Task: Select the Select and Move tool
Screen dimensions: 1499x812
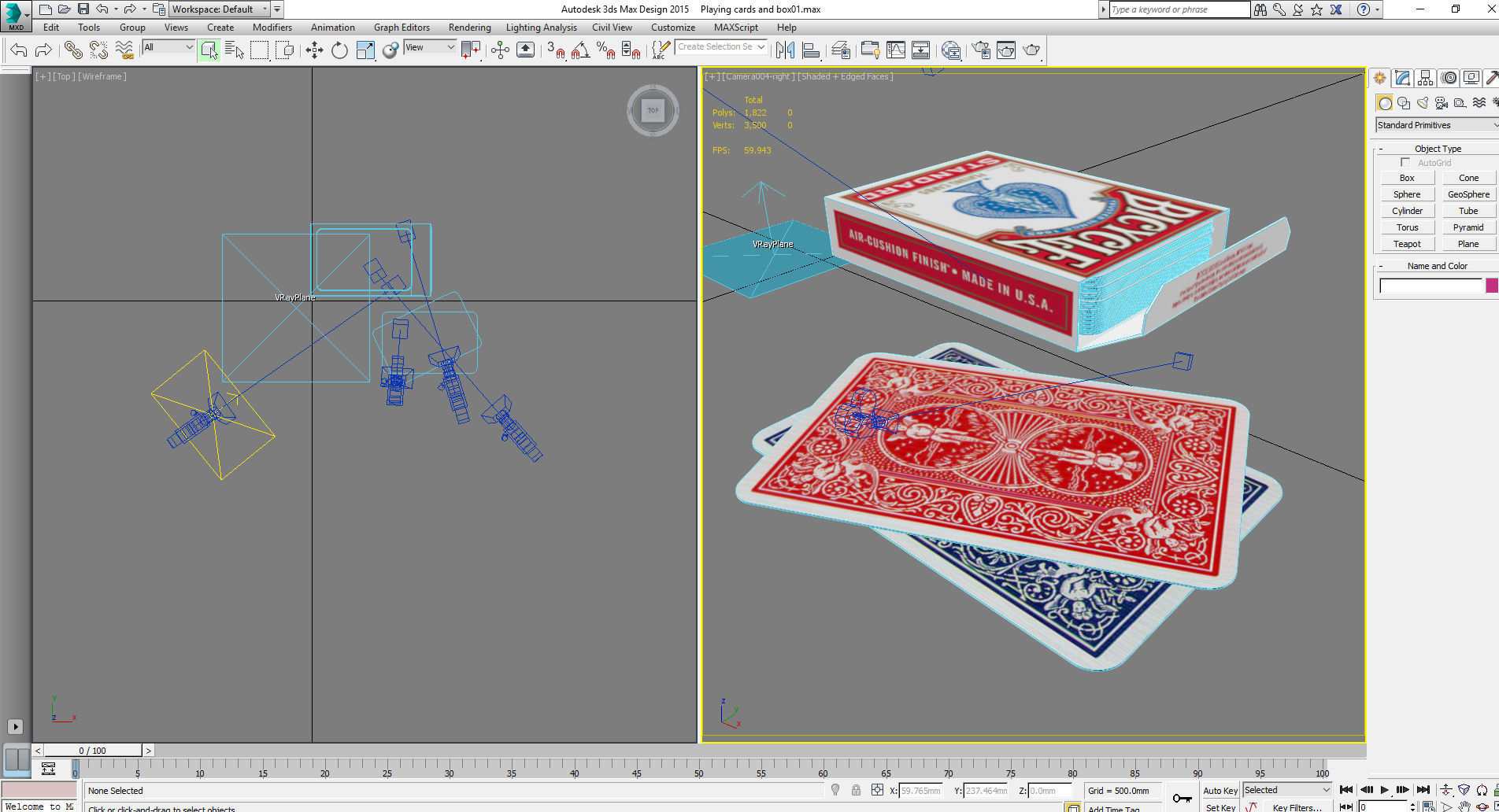Action: pos(314,50)
